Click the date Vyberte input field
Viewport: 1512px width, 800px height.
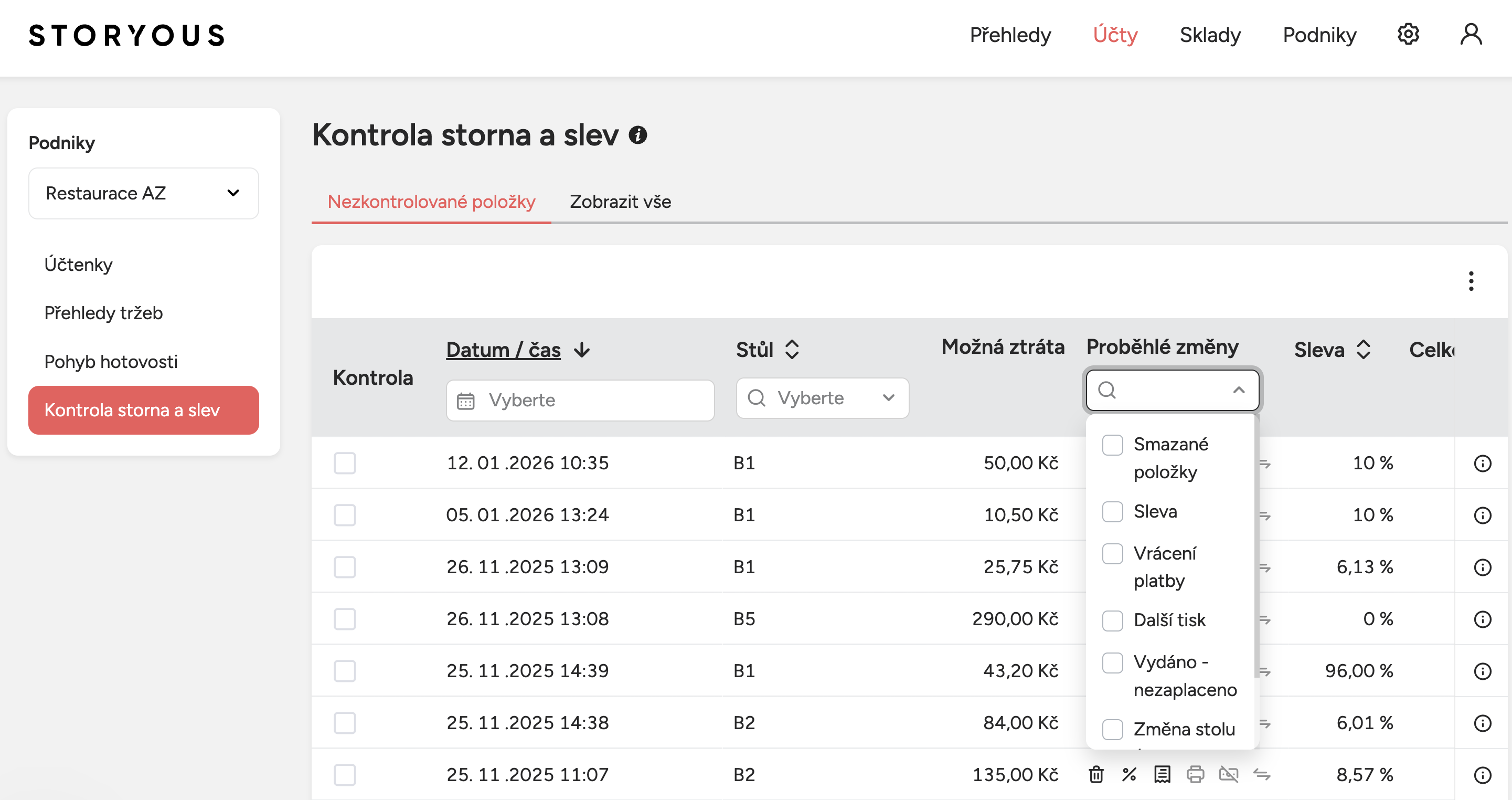point(579,400)
